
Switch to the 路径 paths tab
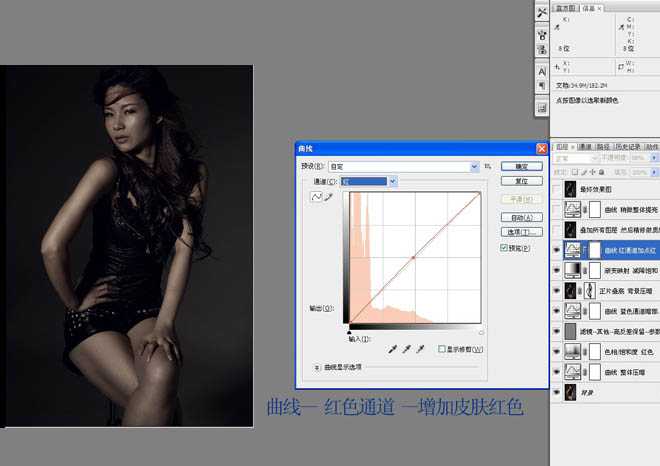pyautogui.click(x=603, y=146)
